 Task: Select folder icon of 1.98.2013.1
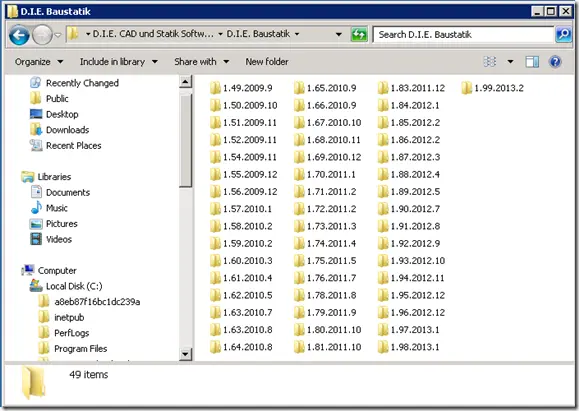click(383, 347)
